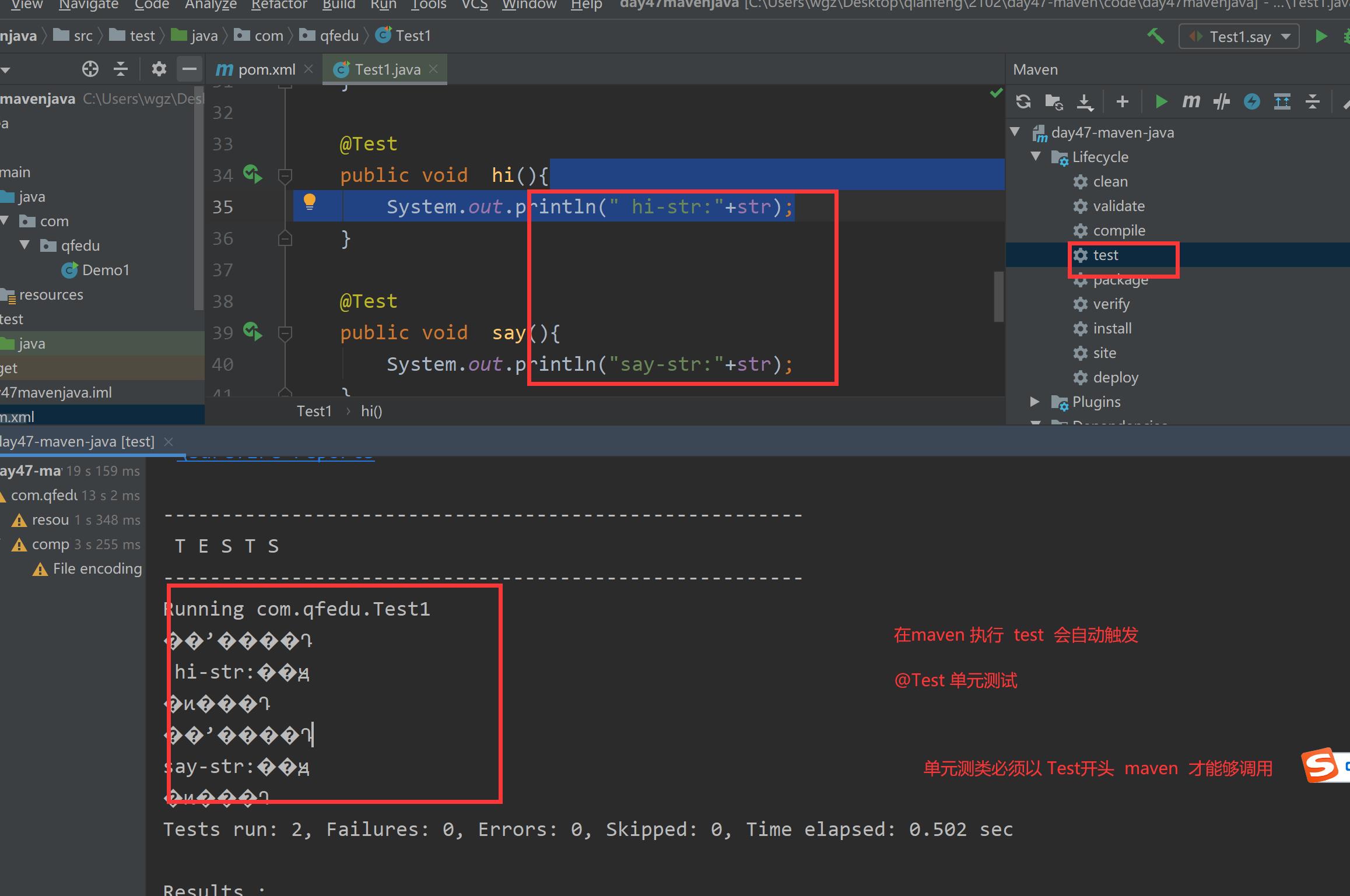
Task: Fold the say() method in gutter
Action: (x=285, y=333)
